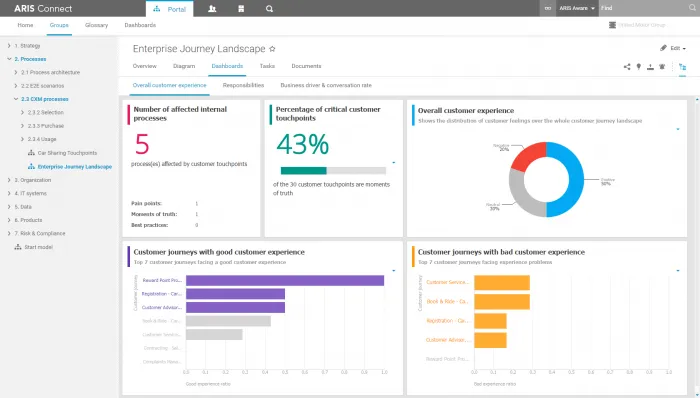Switch to the Diagram tab
700x398 pixels.
184,66
